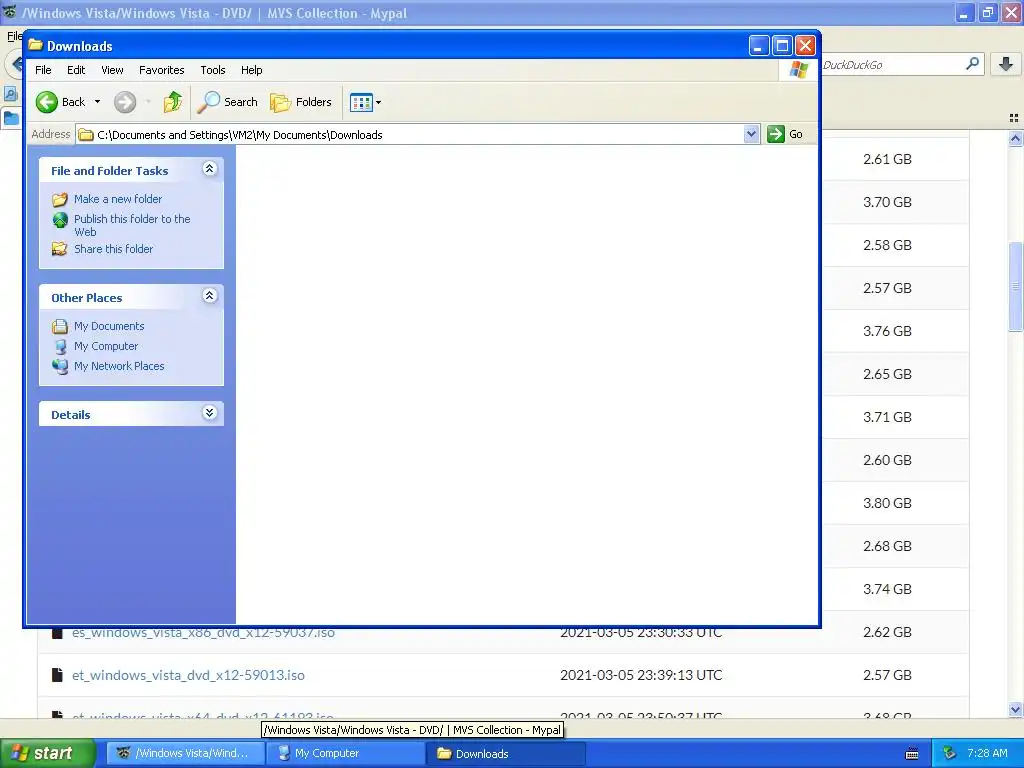Image resolution: width=1024 pixels, height=768 pixels.
Task: Click the Share this folder icon
Action: click(60, 249)
